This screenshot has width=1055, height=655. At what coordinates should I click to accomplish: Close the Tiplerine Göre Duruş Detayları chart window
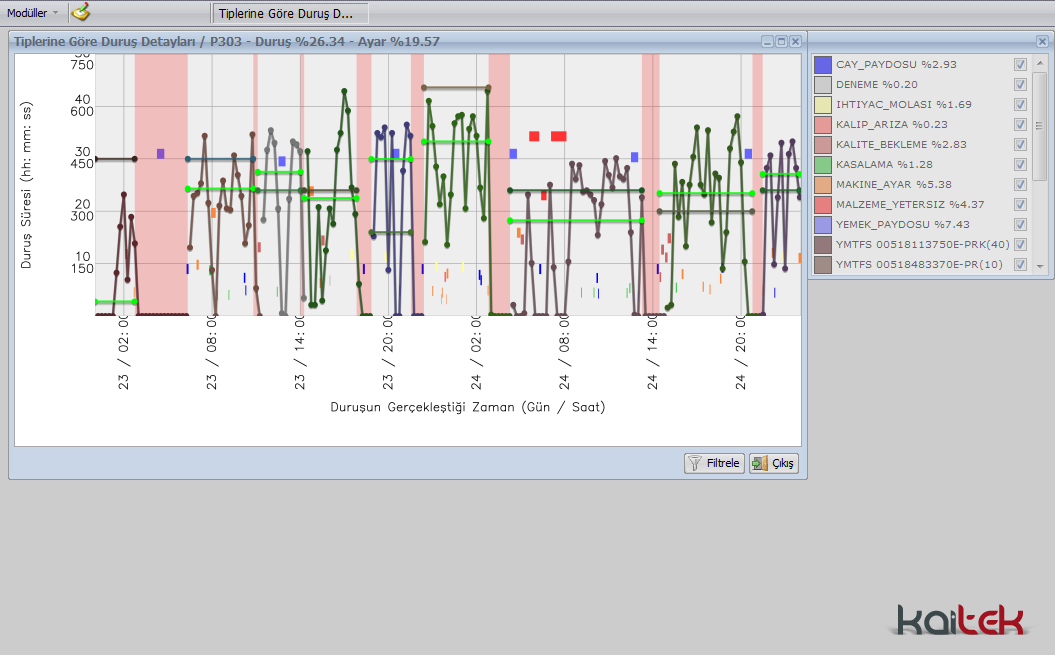tap(795, 41)
